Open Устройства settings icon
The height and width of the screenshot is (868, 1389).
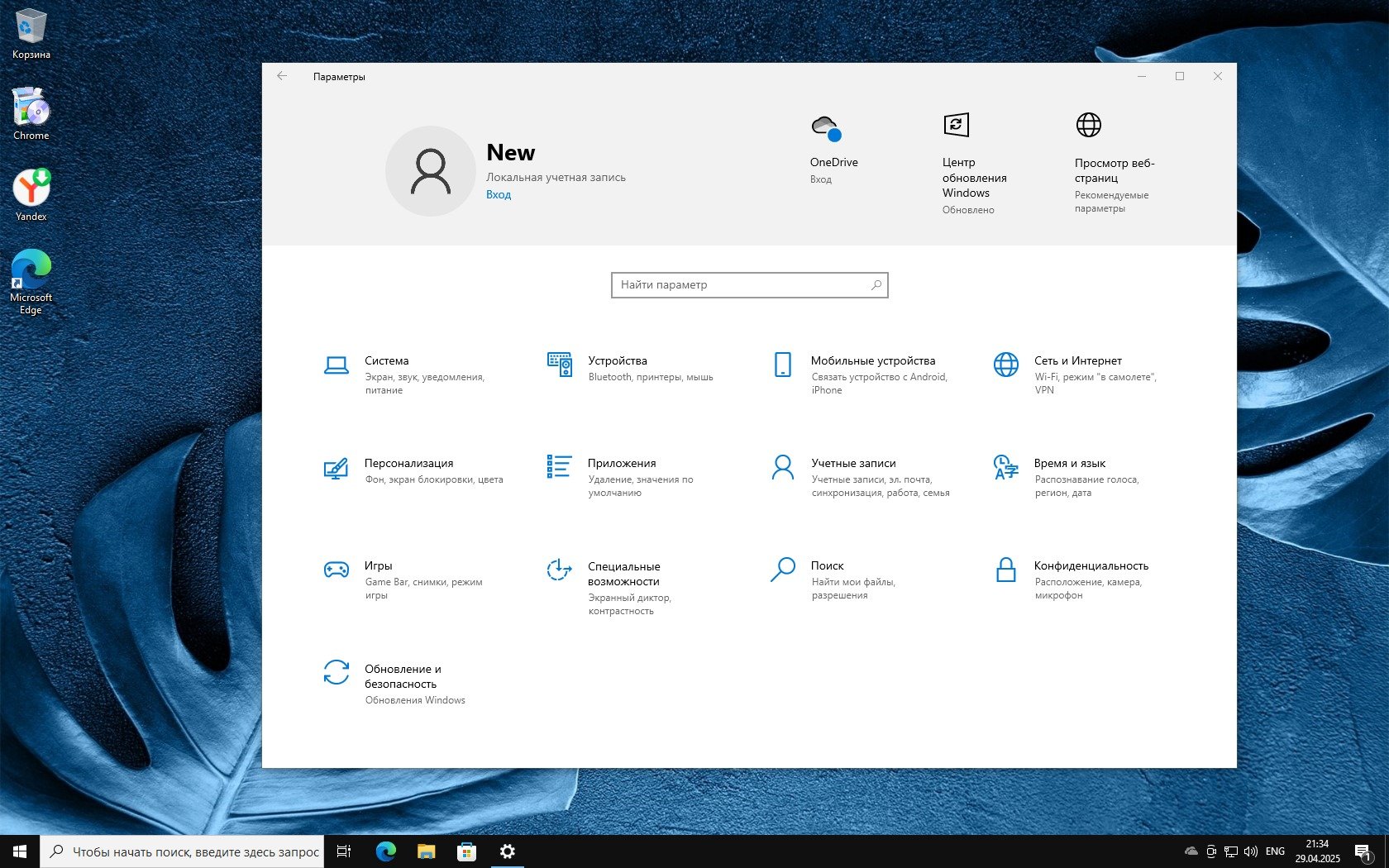tap(560, 365)
